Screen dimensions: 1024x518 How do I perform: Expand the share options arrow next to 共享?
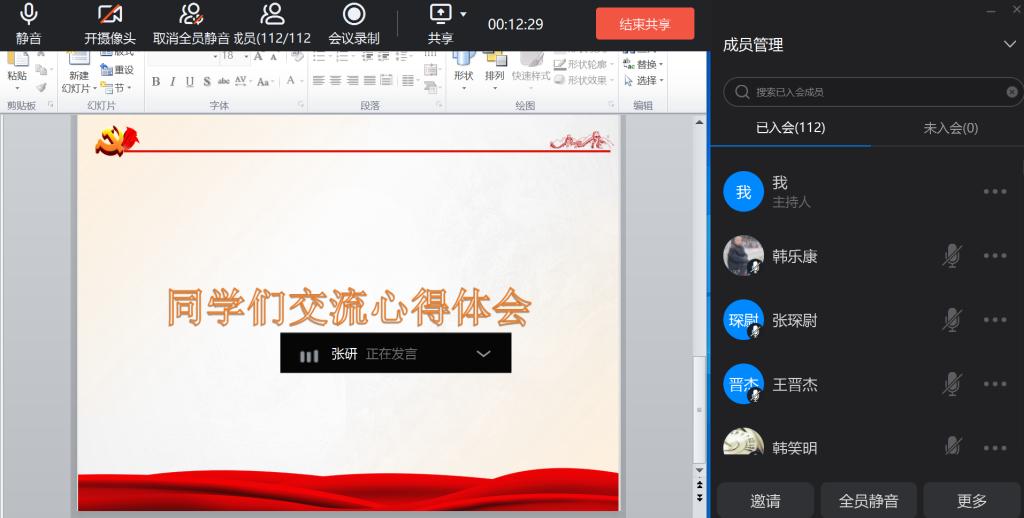464,14
